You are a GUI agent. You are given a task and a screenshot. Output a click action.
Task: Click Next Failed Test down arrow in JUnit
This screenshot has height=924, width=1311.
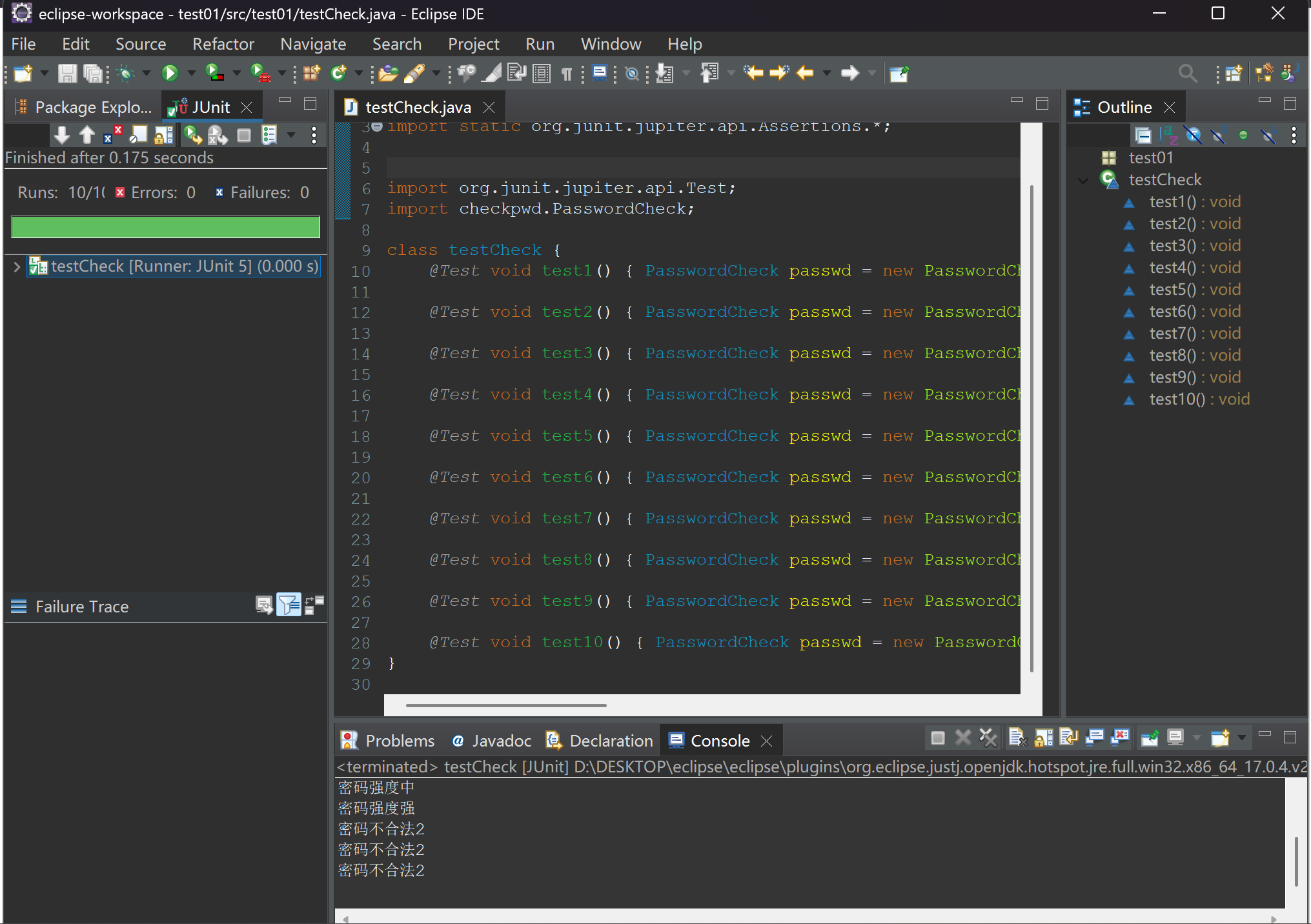[62, 135]
